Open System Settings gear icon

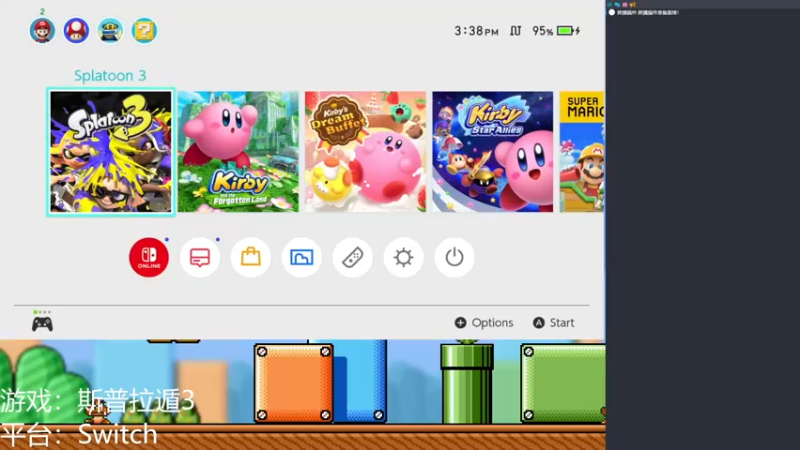404,257
